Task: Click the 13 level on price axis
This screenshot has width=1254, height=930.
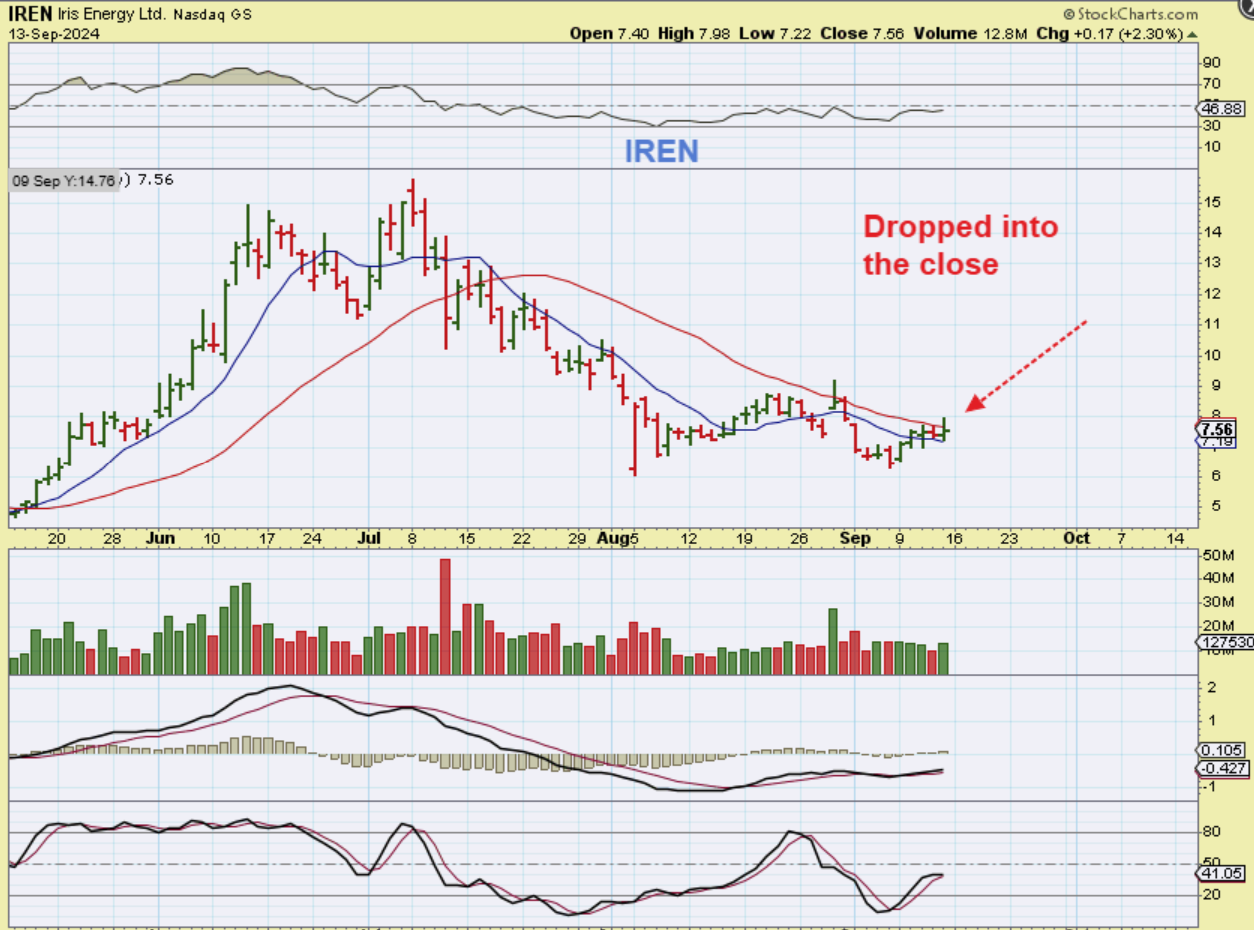Action: (x=1211, y=263)
